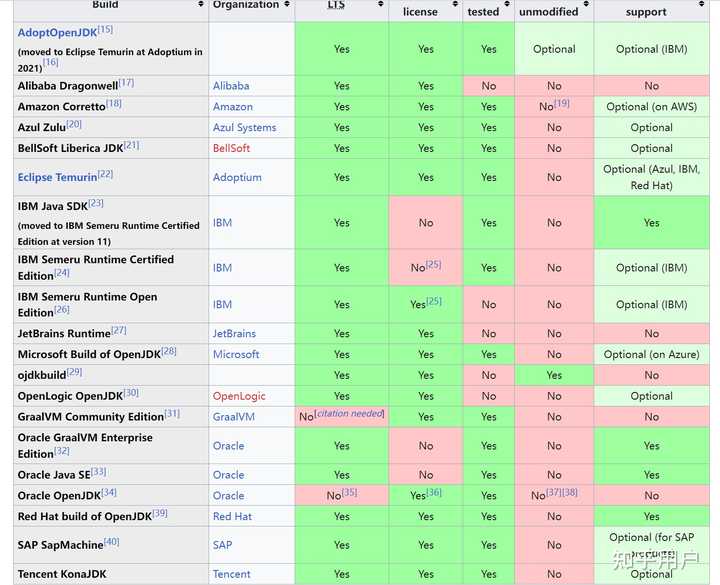Open the Adoptium organization link
The width and height of the screenshot is (720, 585).
237,177
